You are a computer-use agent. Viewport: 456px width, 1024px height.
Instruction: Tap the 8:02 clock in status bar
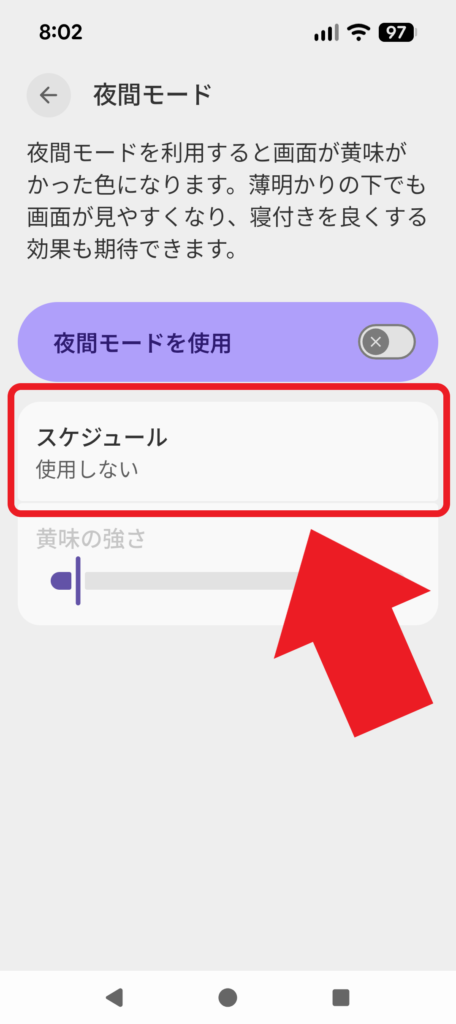(61, 33)
